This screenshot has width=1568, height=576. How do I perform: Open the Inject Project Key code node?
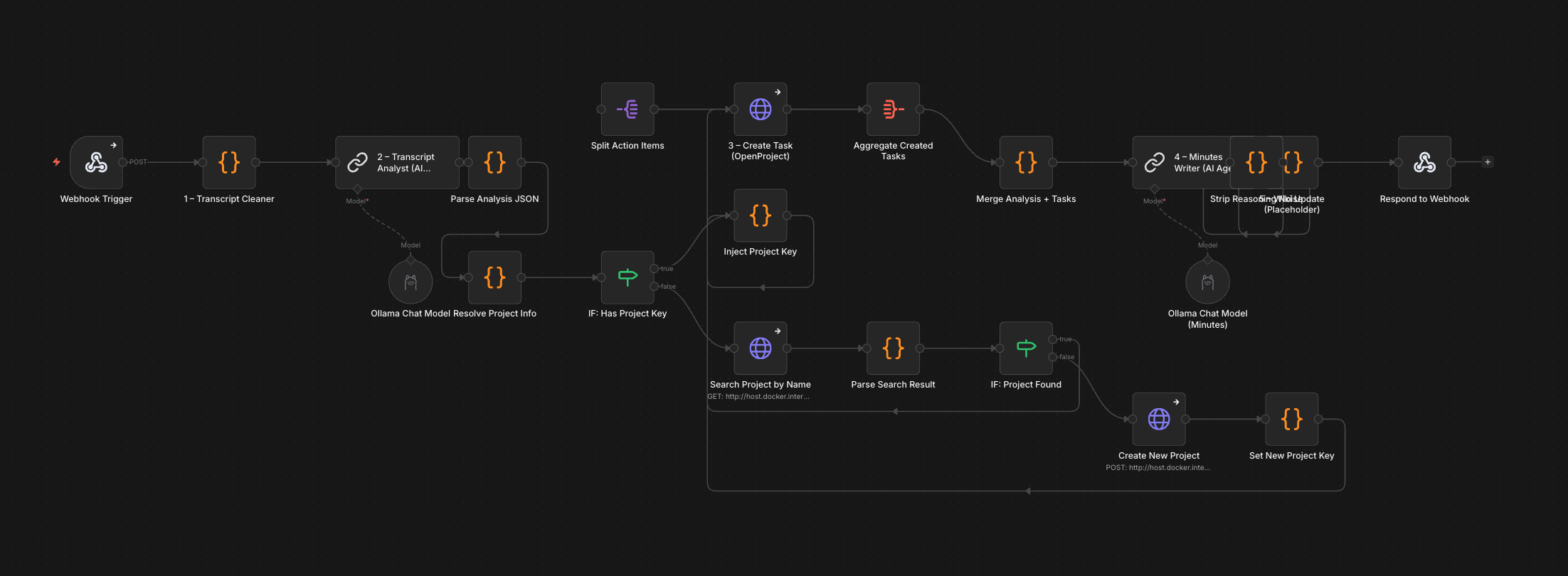pos(760,215)
